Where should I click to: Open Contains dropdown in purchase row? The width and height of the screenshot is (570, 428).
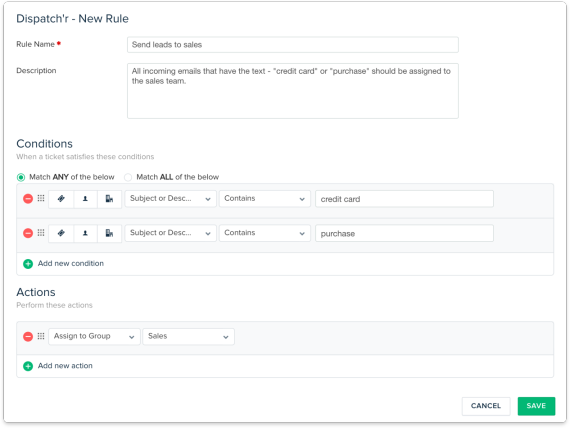(x=265, y=233)
